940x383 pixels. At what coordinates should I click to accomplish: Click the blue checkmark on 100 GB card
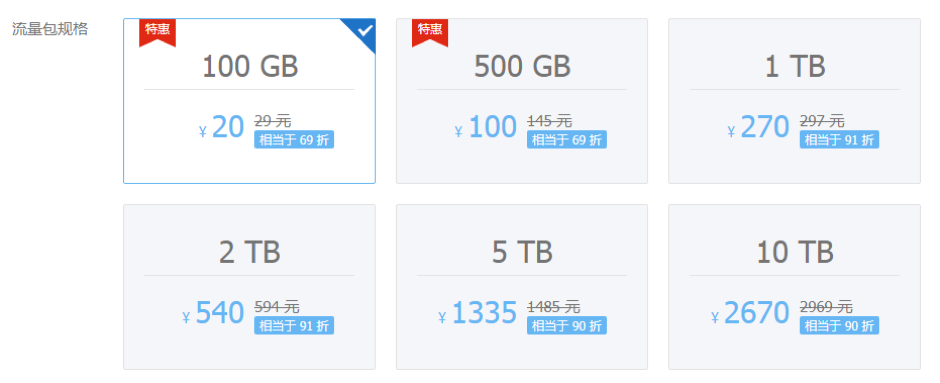point(364,30)
